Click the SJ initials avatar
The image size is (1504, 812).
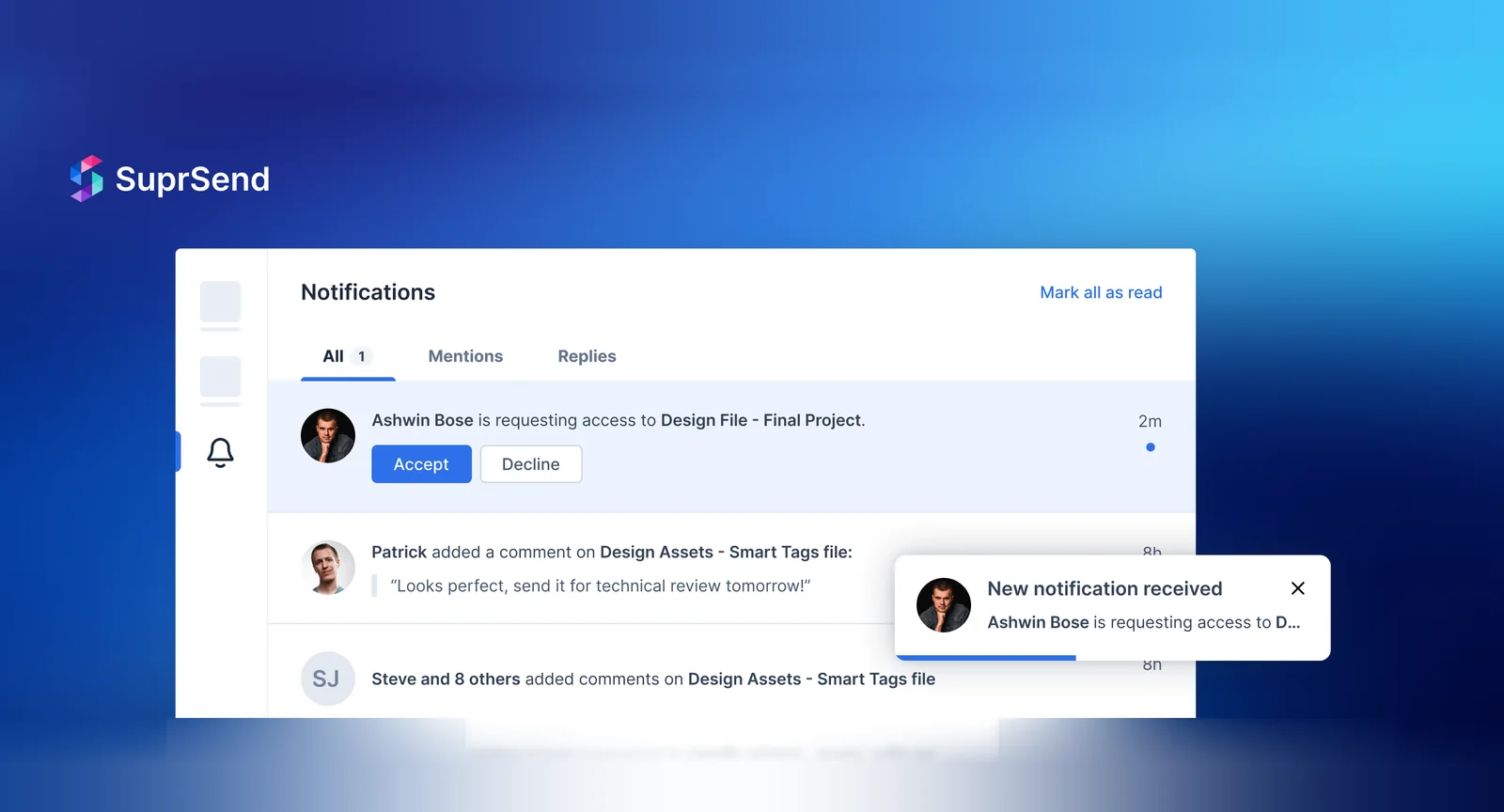(328, 679)
